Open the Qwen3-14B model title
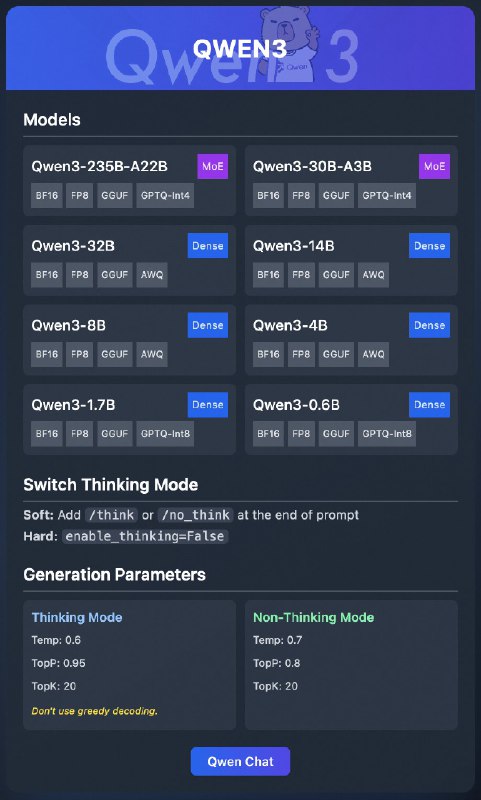Screen dimensions: 481x800 click(294, 246)
